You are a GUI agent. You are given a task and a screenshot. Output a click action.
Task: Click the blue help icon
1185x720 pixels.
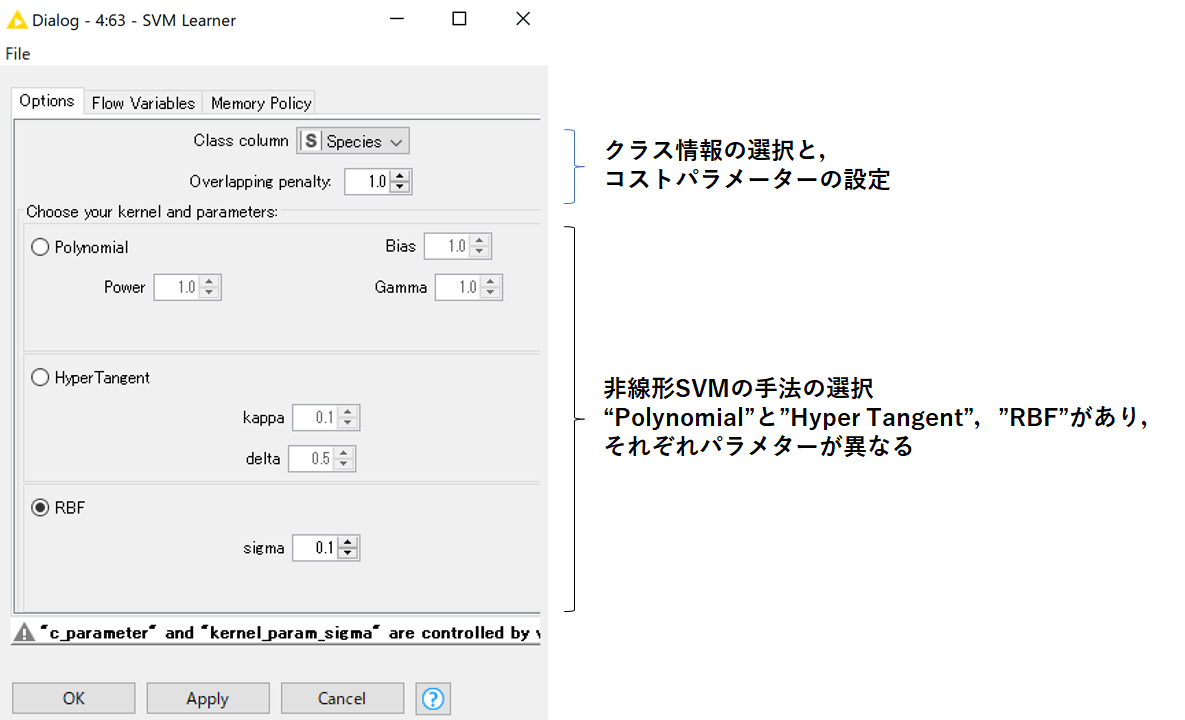pyautogui.click(x=432, y=697)
